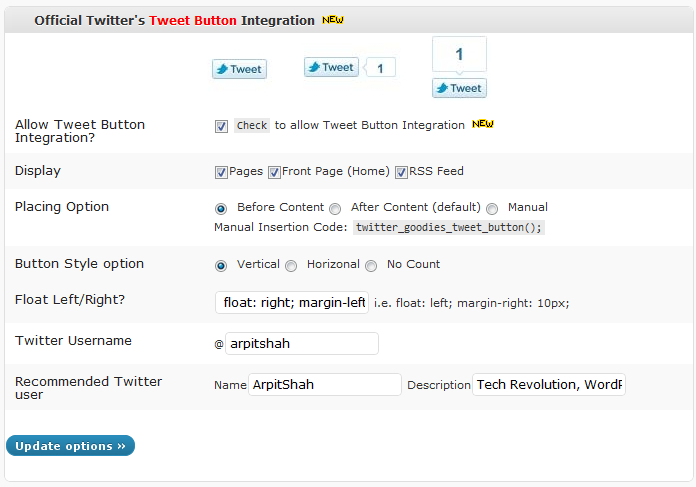Click the twitter_goodies_tweet_button(); code snippet

click(449, 227)
